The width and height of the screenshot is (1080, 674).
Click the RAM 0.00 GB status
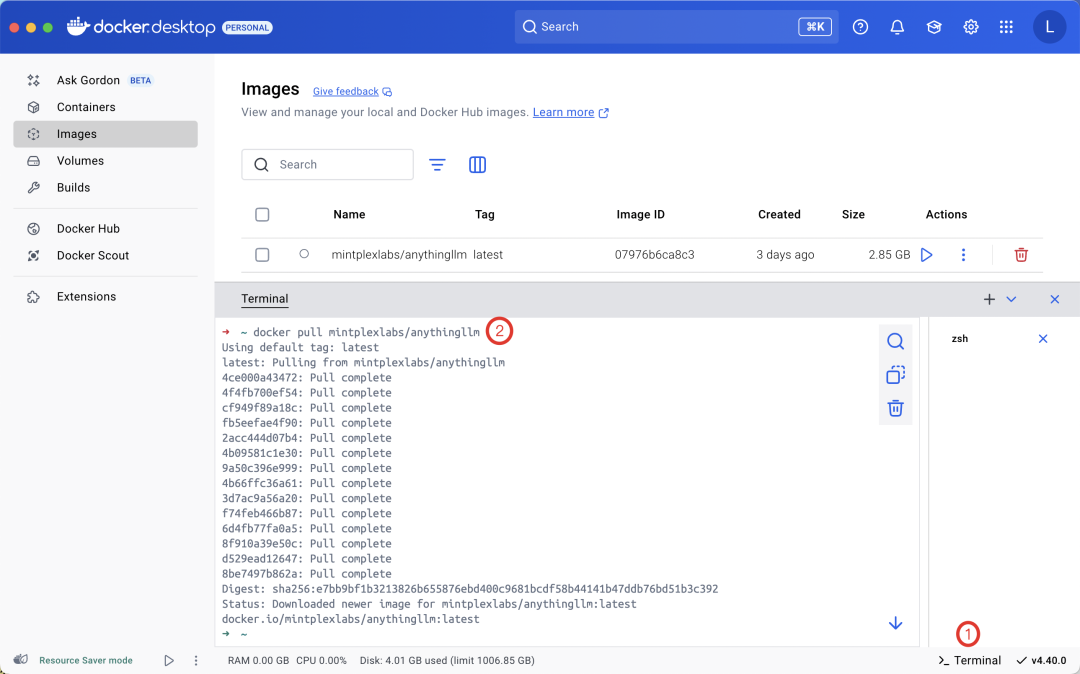click(258, 660)
